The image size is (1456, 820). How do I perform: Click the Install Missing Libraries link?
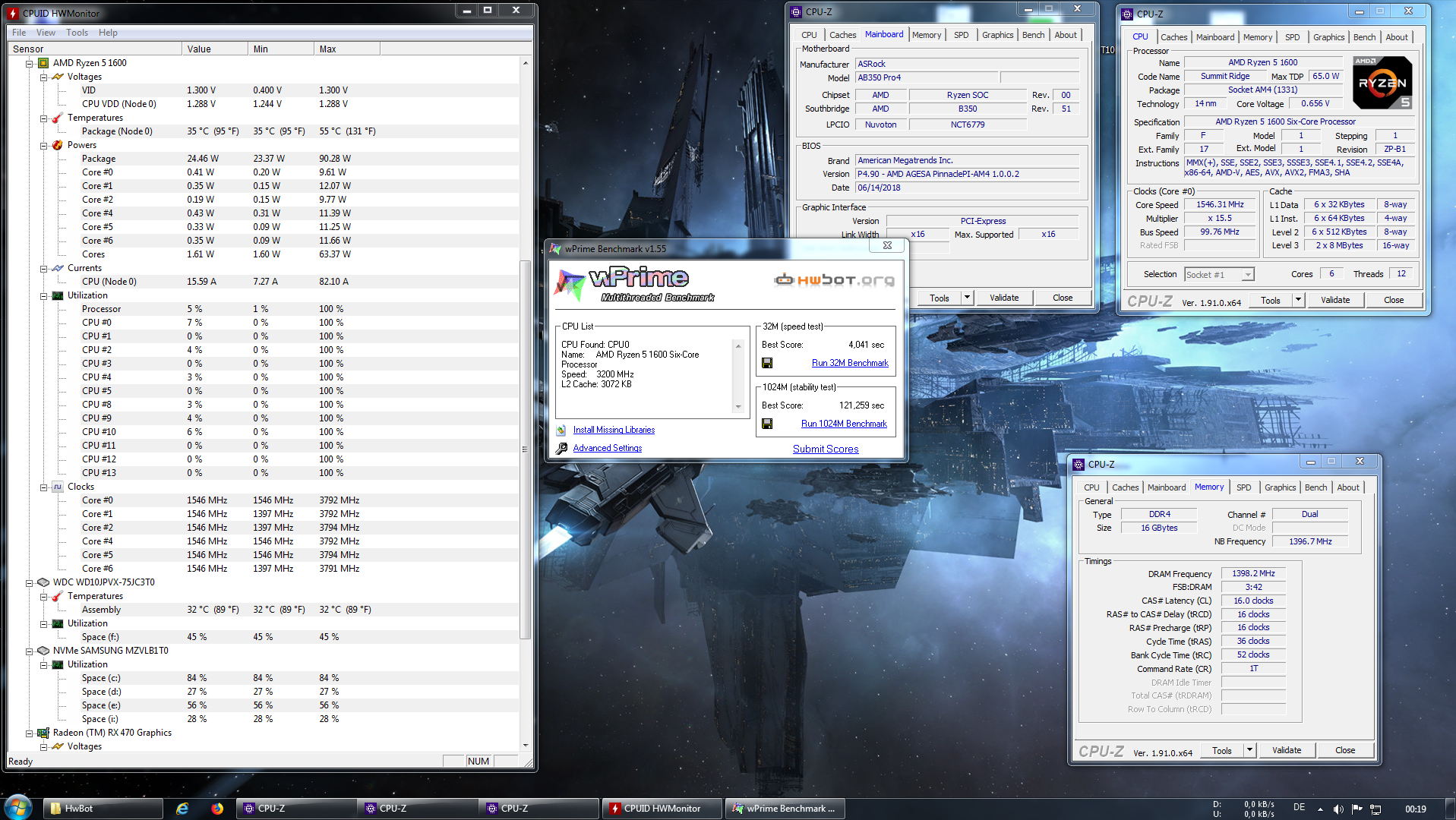(614, 430)
